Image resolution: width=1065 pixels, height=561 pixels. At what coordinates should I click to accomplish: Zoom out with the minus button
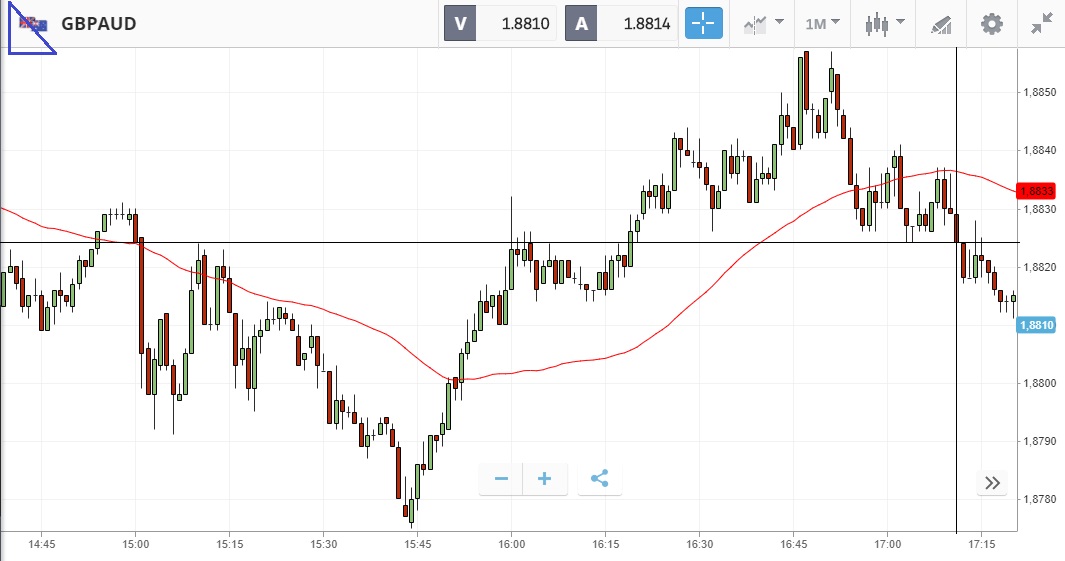coord(501,479)
